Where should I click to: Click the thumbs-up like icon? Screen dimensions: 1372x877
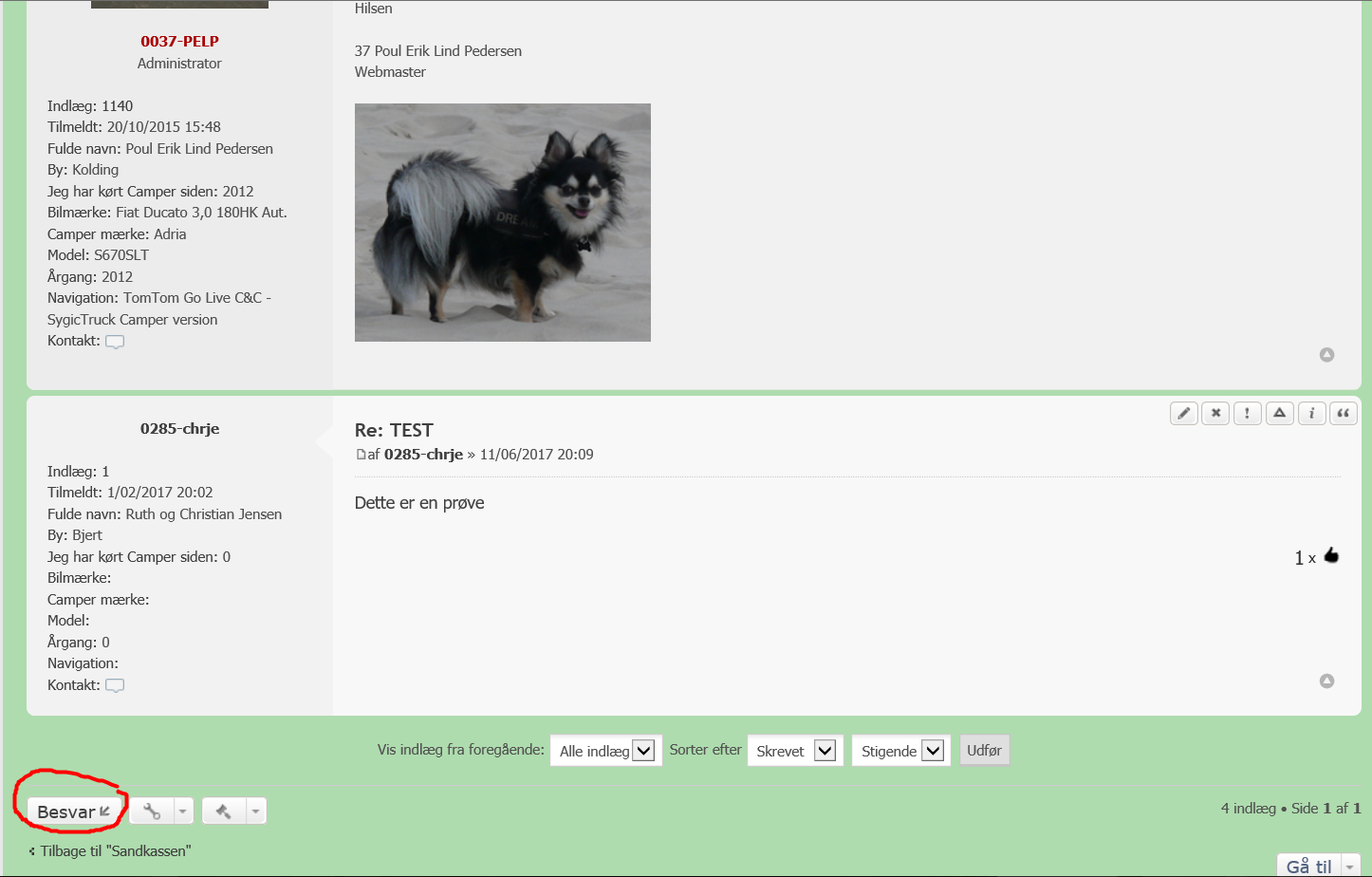click(1331, 555)
